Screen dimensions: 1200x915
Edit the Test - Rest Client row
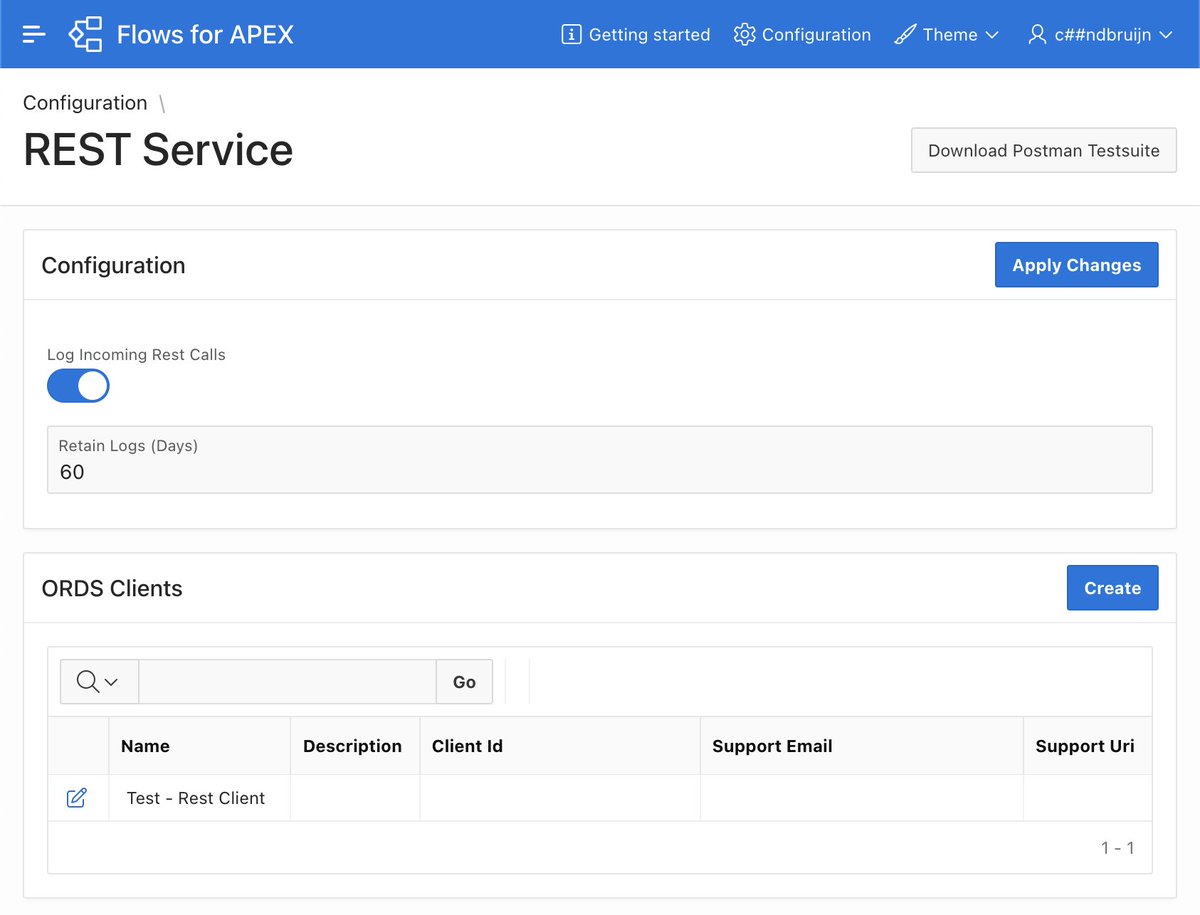tap(77, 798)
